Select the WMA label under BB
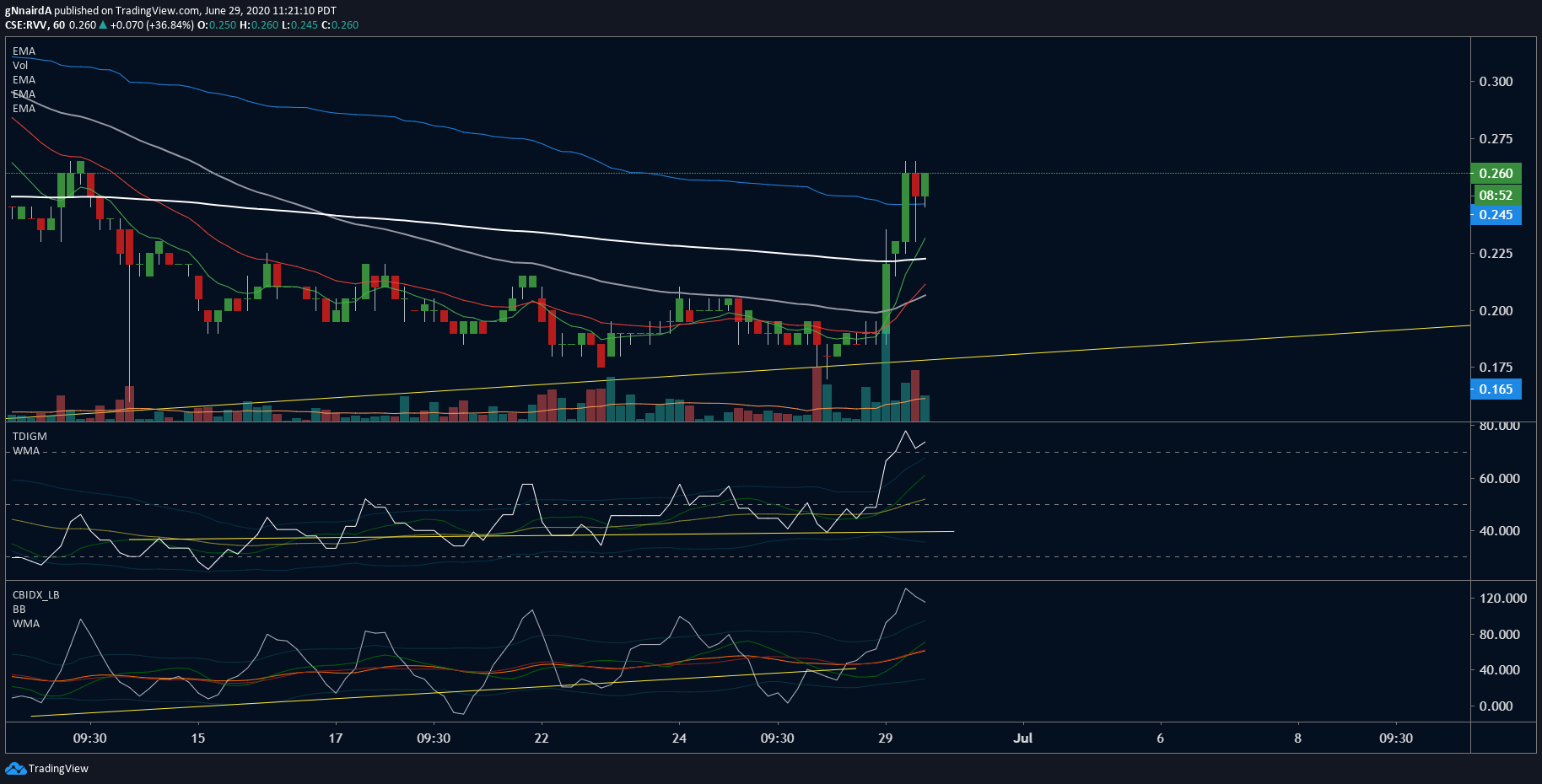This screenshot has height=784, width=1542. [x=26, y=624]
